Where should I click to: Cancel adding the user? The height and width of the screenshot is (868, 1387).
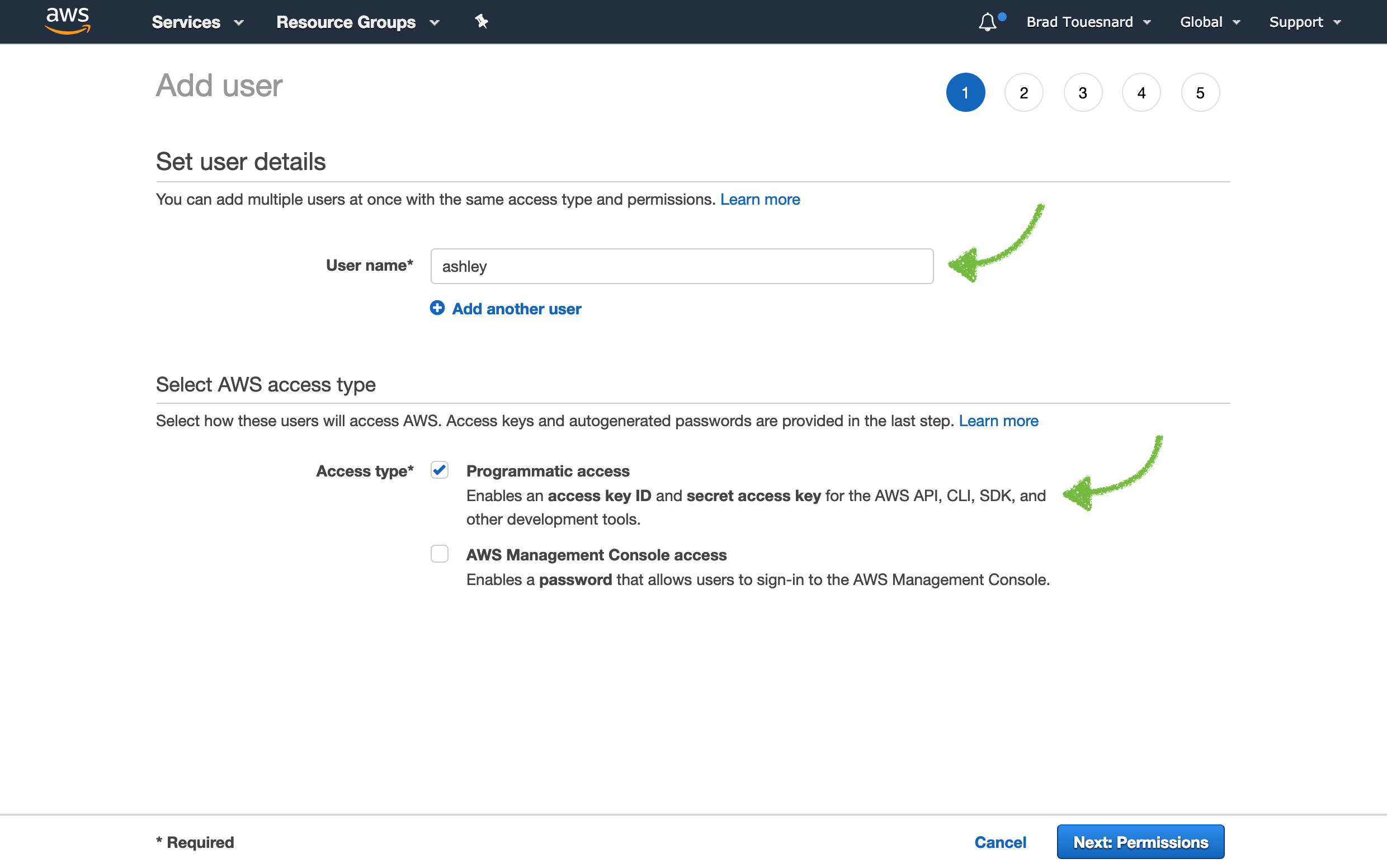[x=1000, y=842]
